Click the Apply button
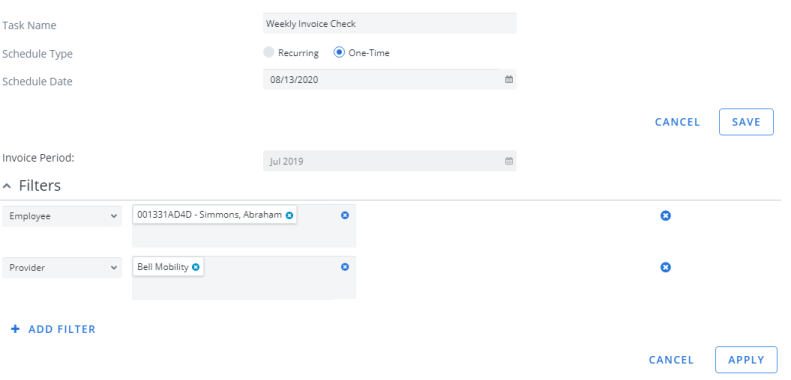Viewport: 791px width, 380px height. point(746,360)
